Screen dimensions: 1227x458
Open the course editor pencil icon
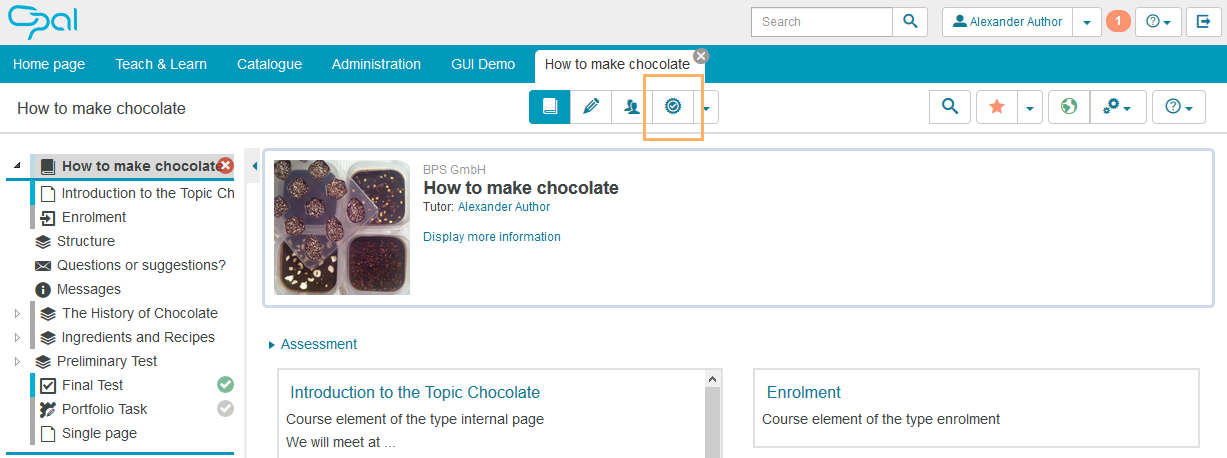click(x=591, y=107)
